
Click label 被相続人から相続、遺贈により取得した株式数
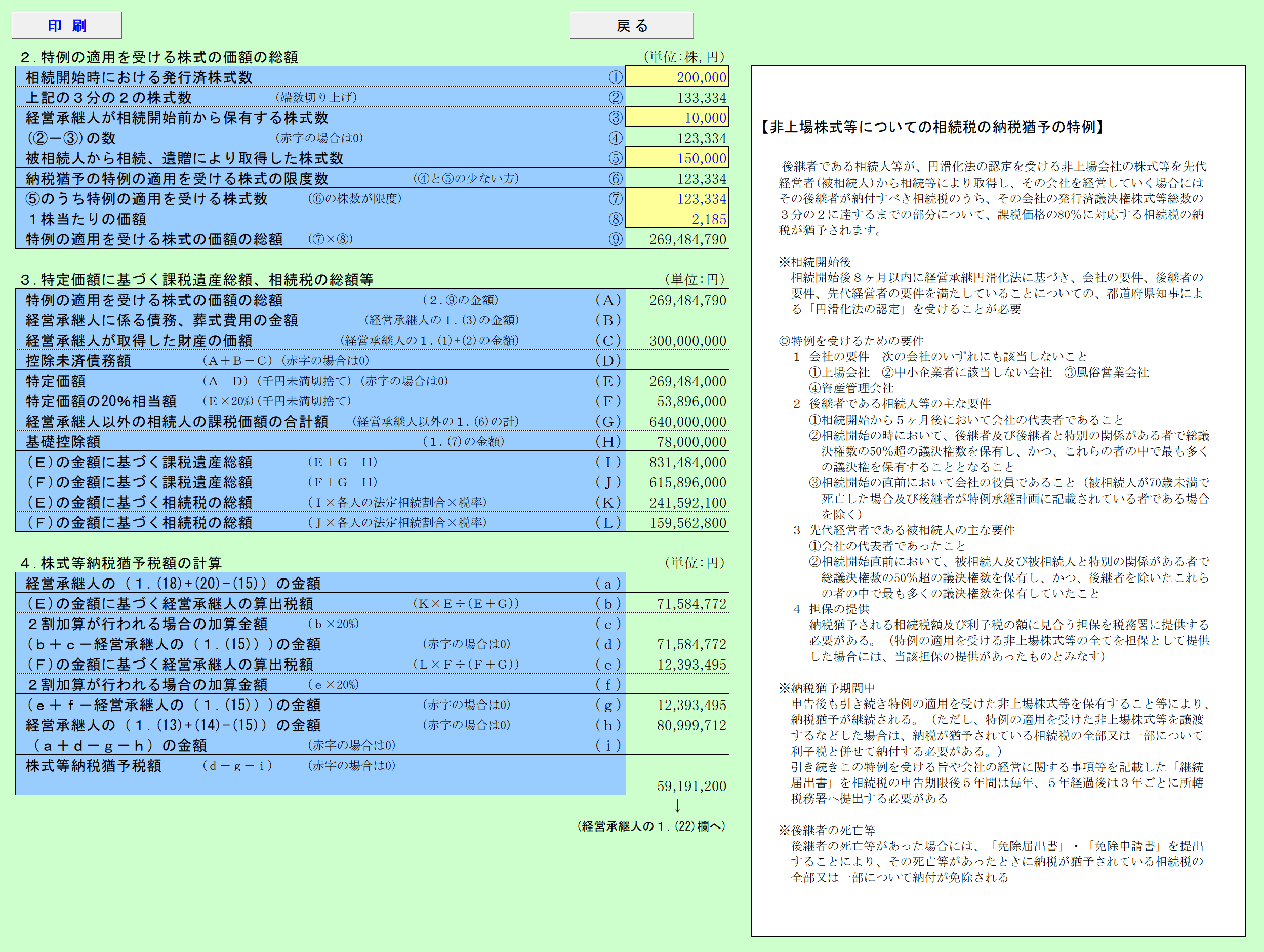[185, 158]
